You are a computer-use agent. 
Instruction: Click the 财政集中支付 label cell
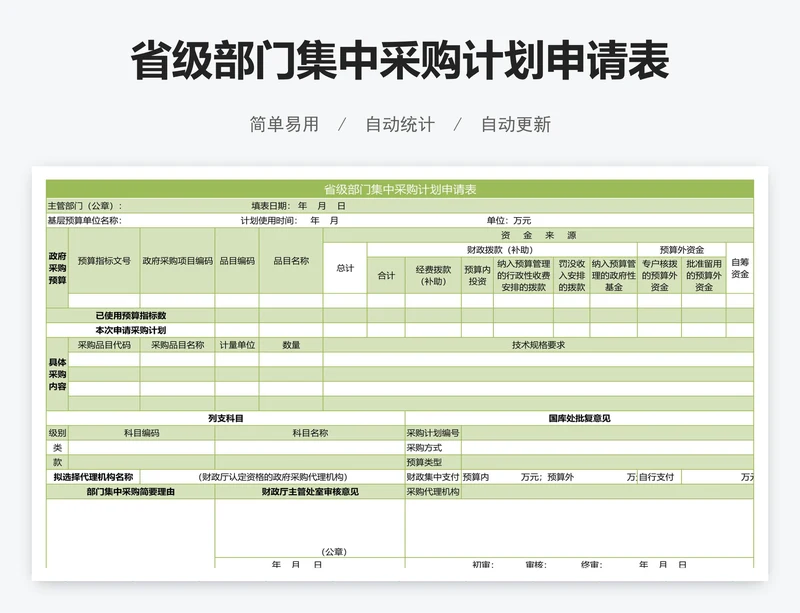pos(433,477)
